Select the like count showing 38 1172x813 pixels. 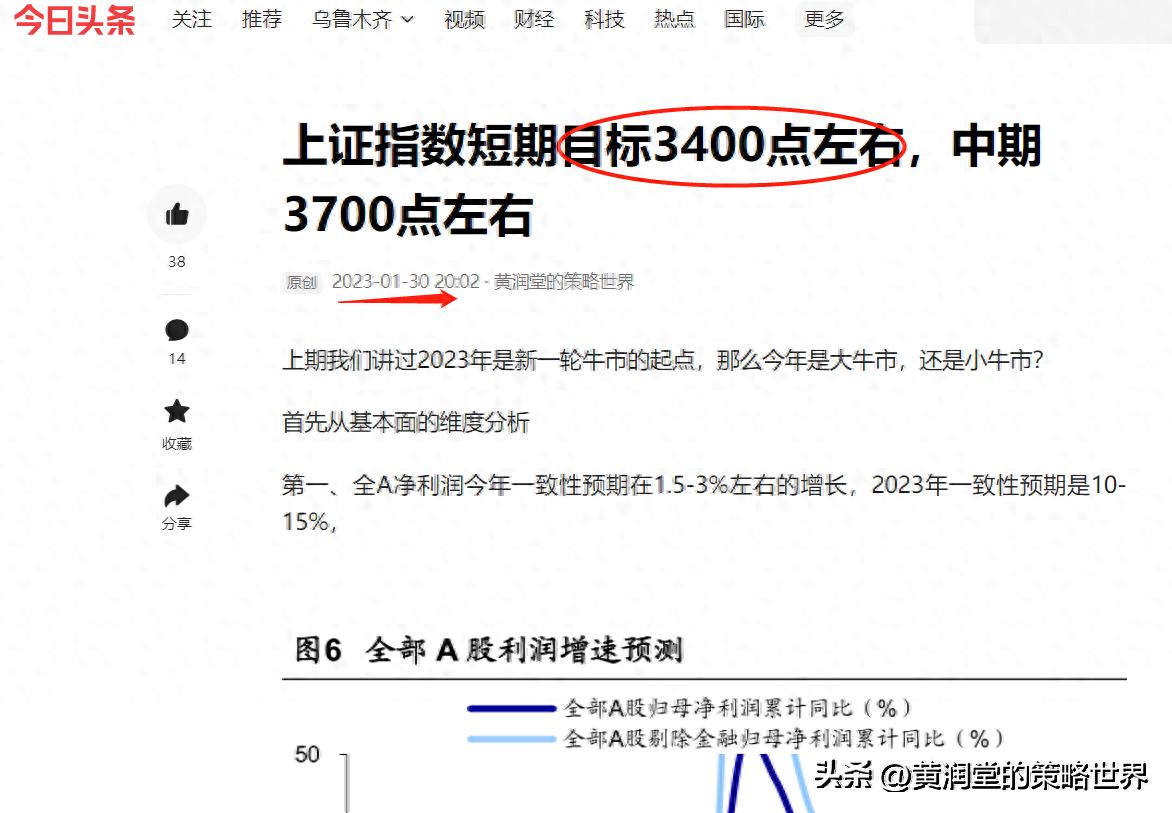176,261
